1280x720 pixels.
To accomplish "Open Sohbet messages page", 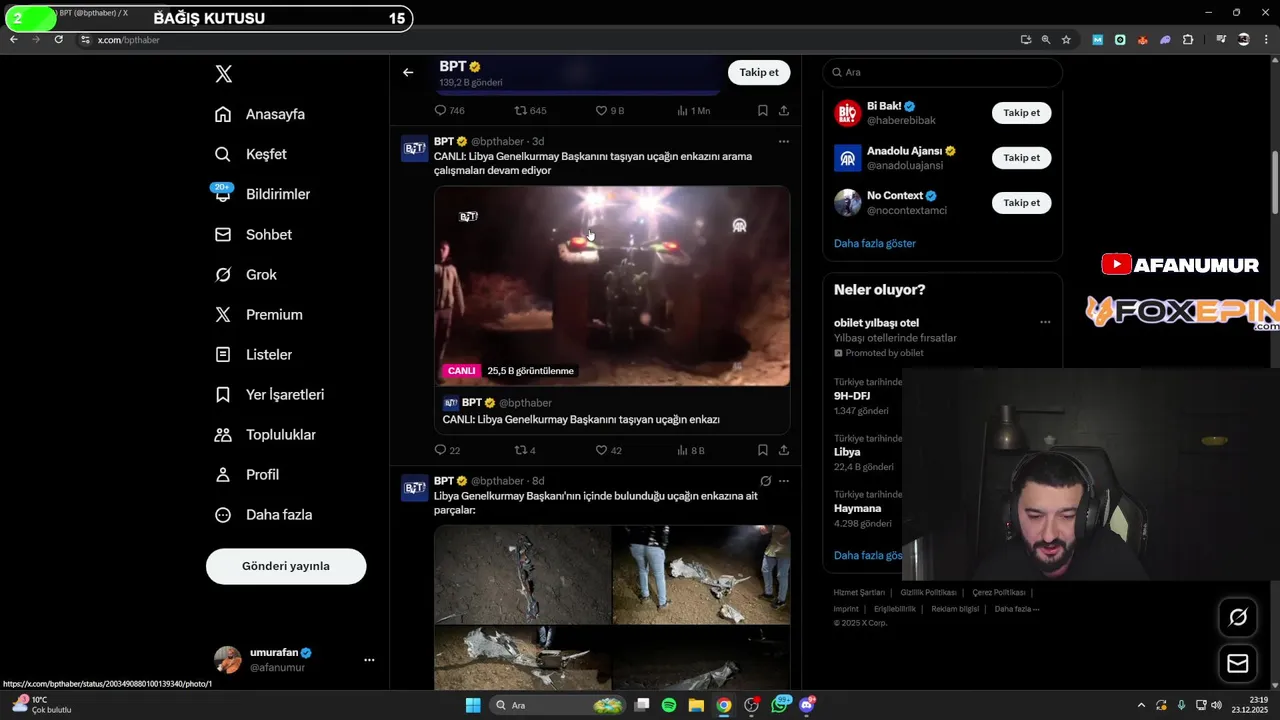I will coord(254,234).
